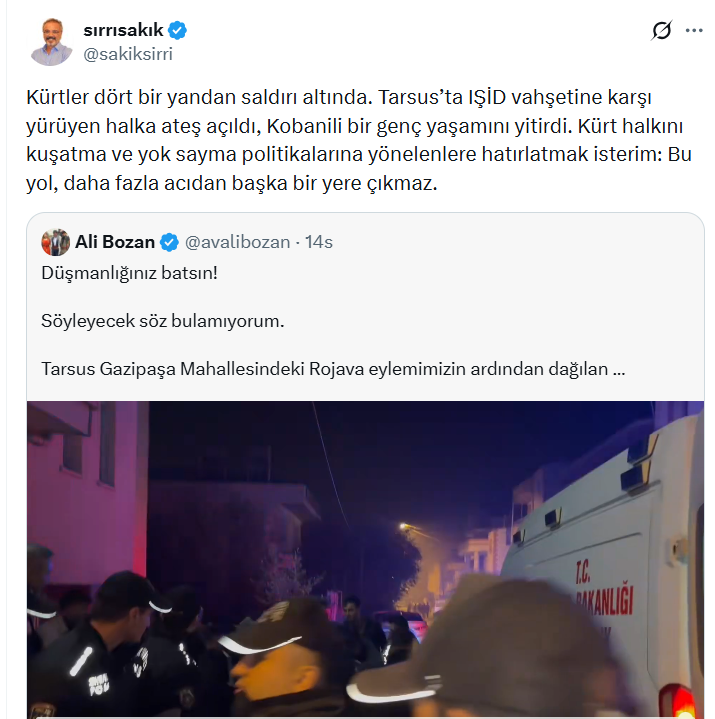Image resolution: width=715 pixels, height=719 pixels.
Task: Expand the truncated quoted tweet text ending in dağılan
Action: 333,369
